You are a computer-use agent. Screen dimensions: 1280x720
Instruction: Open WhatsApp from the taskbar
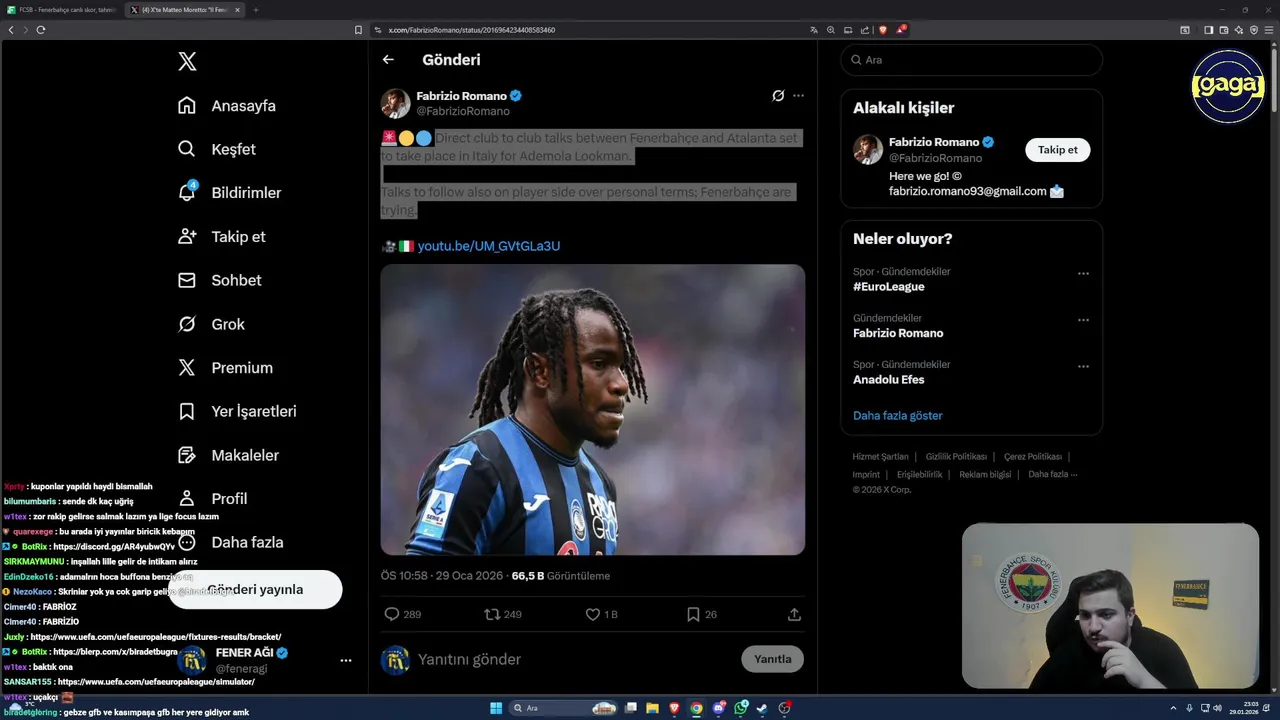[740, 708]
